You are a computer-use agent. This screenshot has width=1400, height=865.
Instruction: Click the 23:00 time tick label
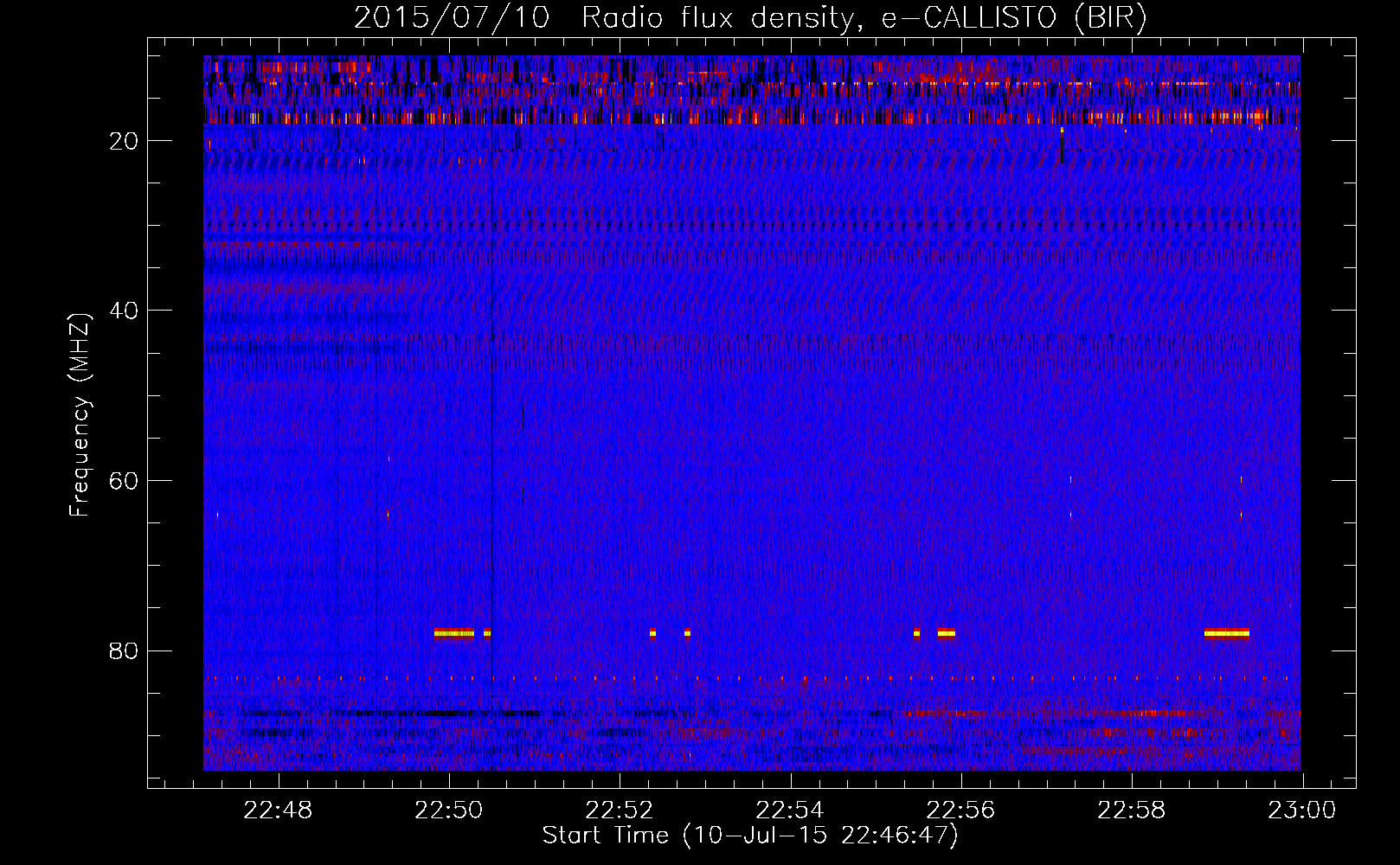tap(1302, 811)
